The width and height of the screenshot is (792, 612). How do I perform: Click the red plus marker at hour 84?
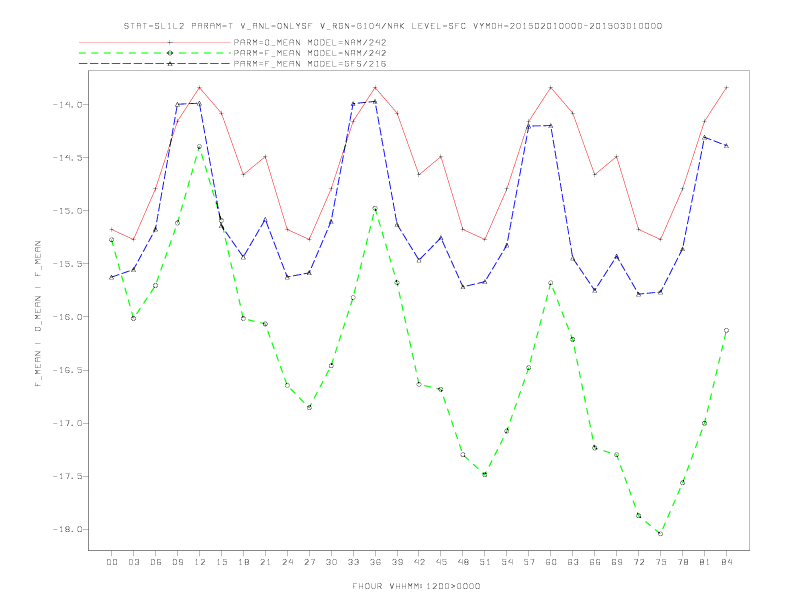click(726, 88)
